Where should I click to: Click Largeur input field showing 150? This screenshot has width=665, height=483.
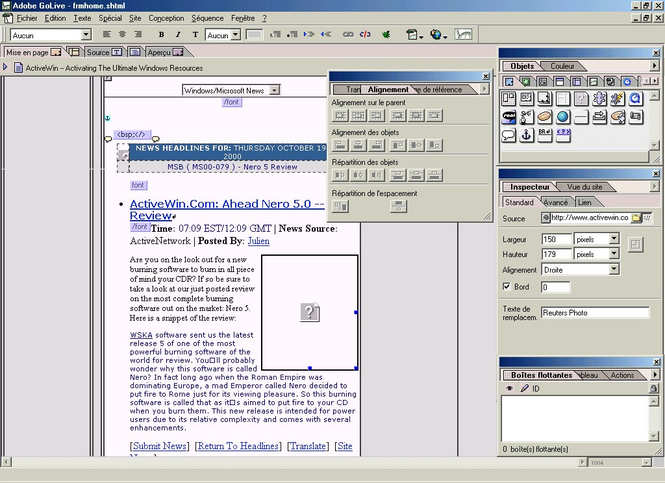(x=556, y=239)
